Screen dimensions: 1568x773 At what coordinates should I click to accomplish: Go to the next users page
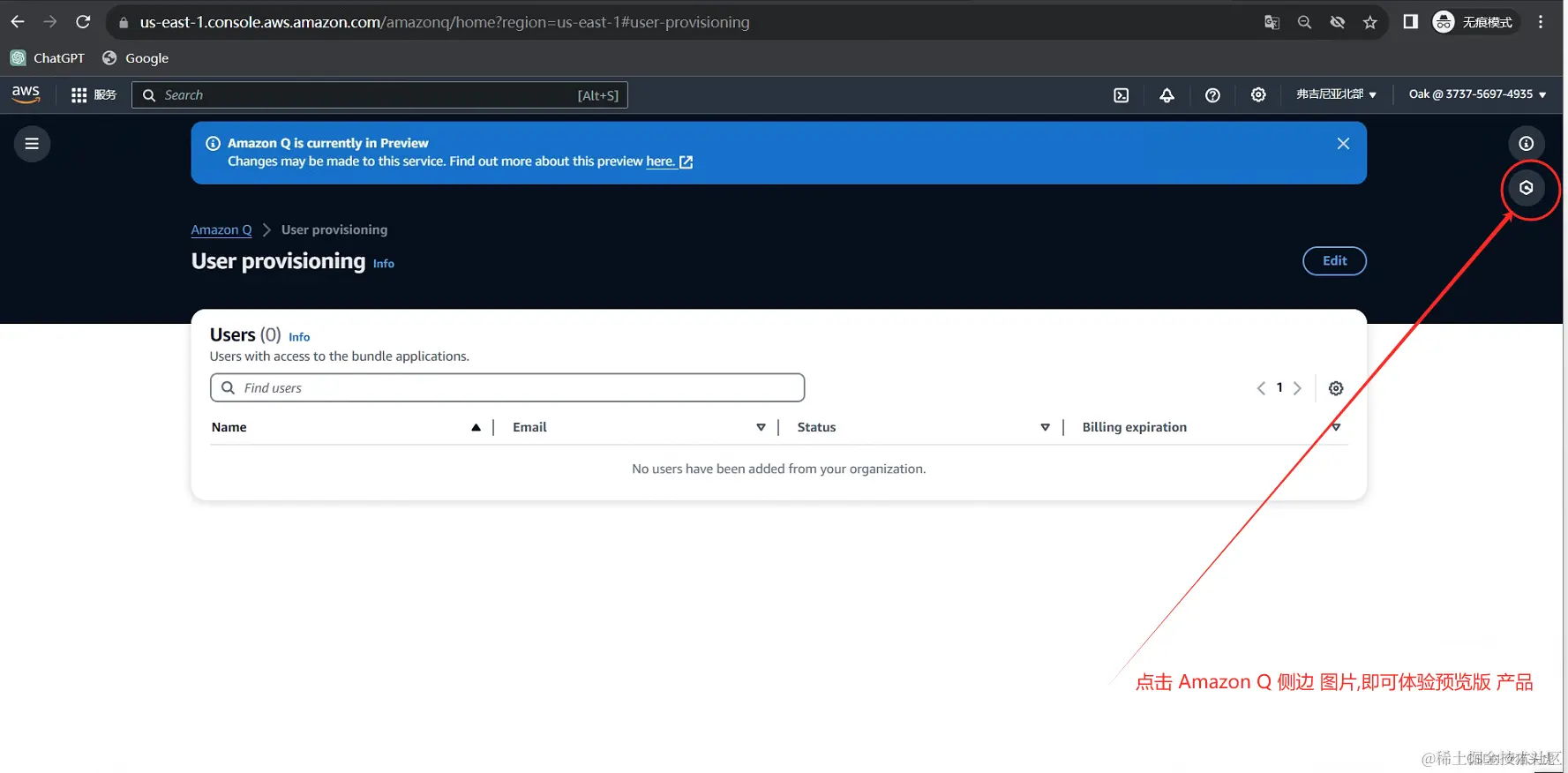pos(1297,388)
